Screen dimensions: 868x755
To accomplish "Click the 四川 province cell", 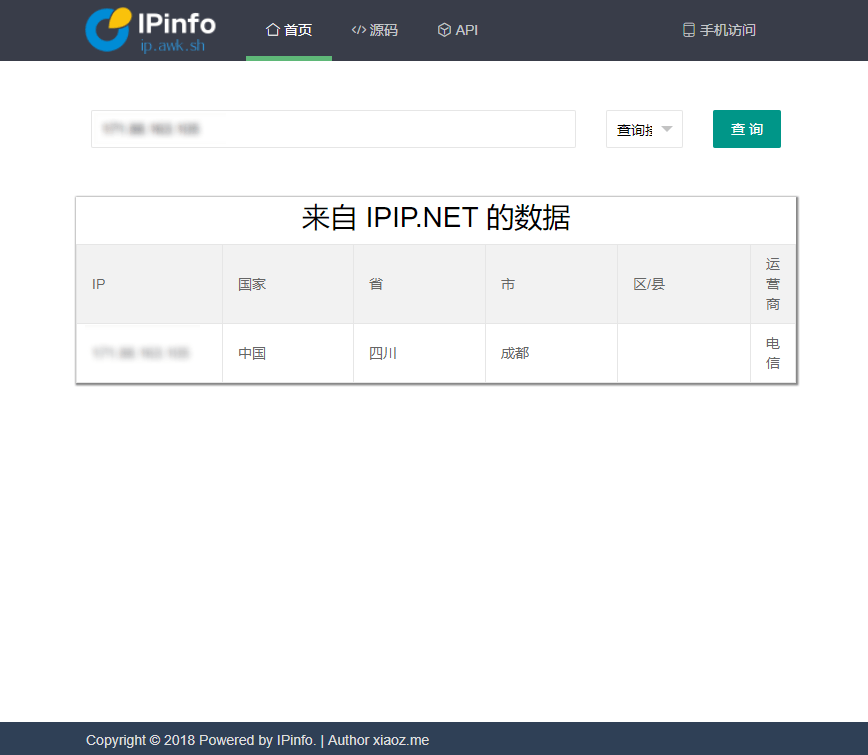I will point(383,353).
